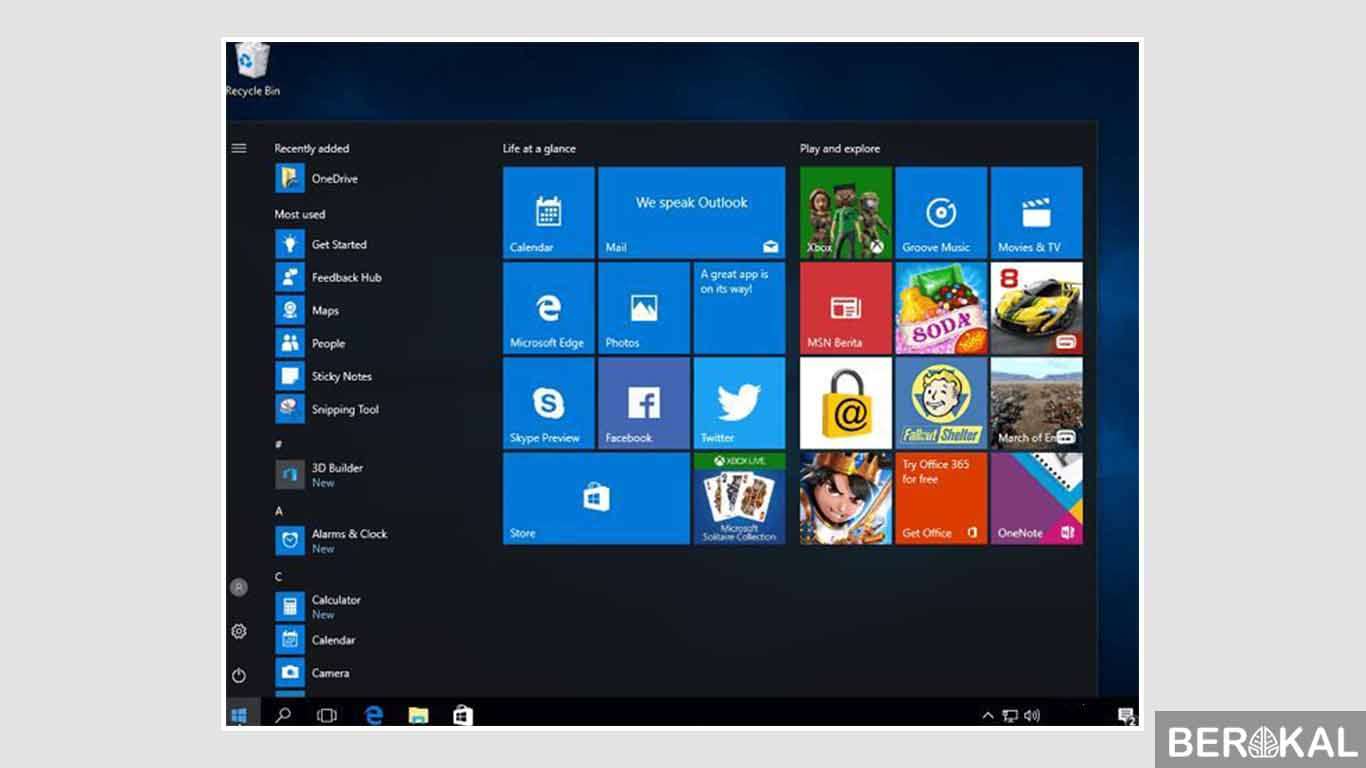
Task: Launch Edge from the taskbar
Action: coord(374,714)
